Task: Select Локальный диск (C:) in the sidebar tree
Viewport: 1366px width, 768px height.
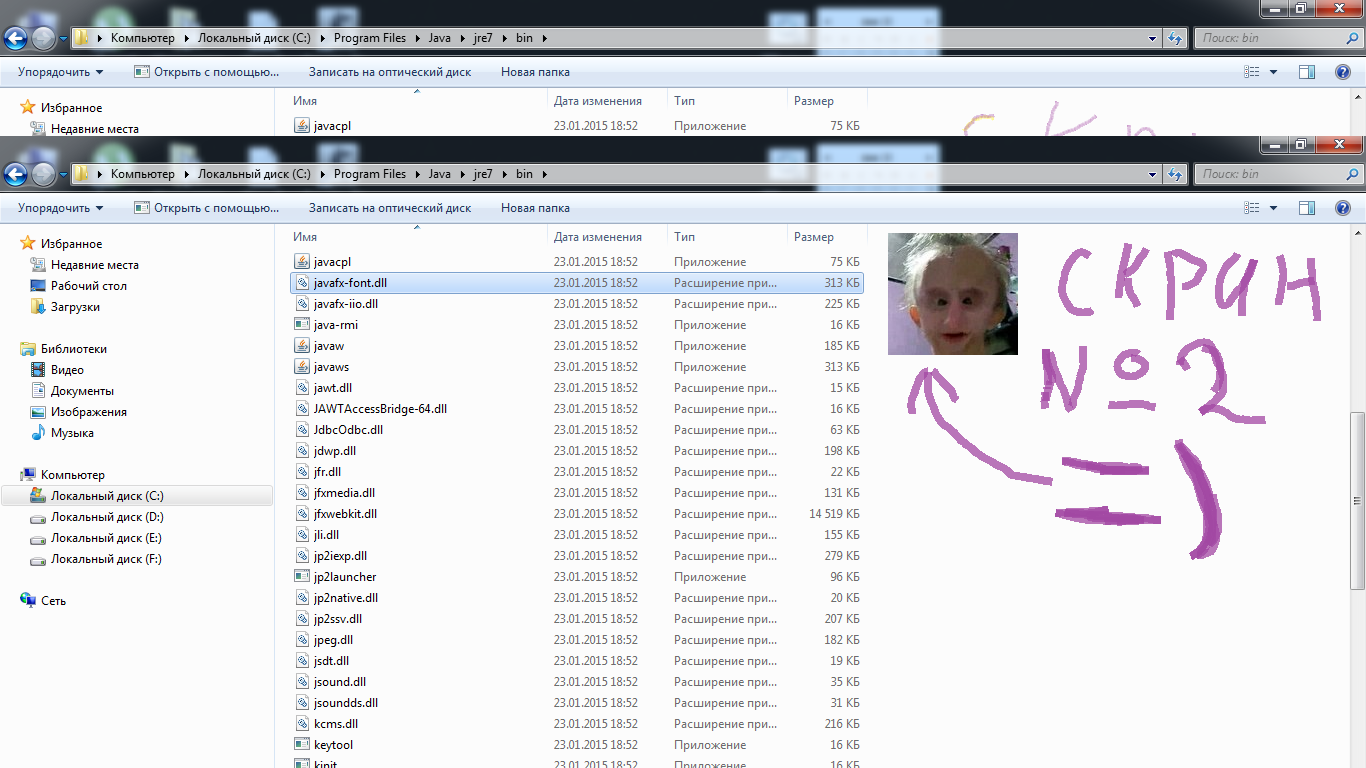Action: (107, 496)
